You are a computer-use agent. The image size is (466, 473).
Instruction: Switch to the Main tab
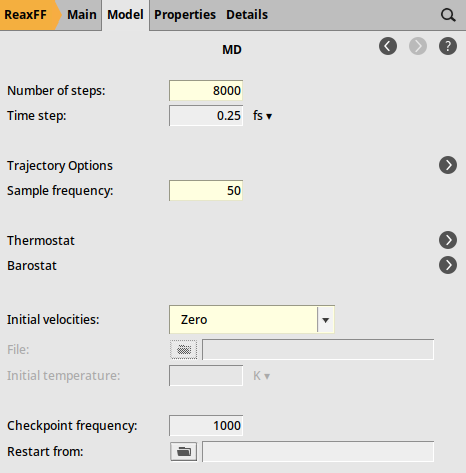(x=82, y=15)
